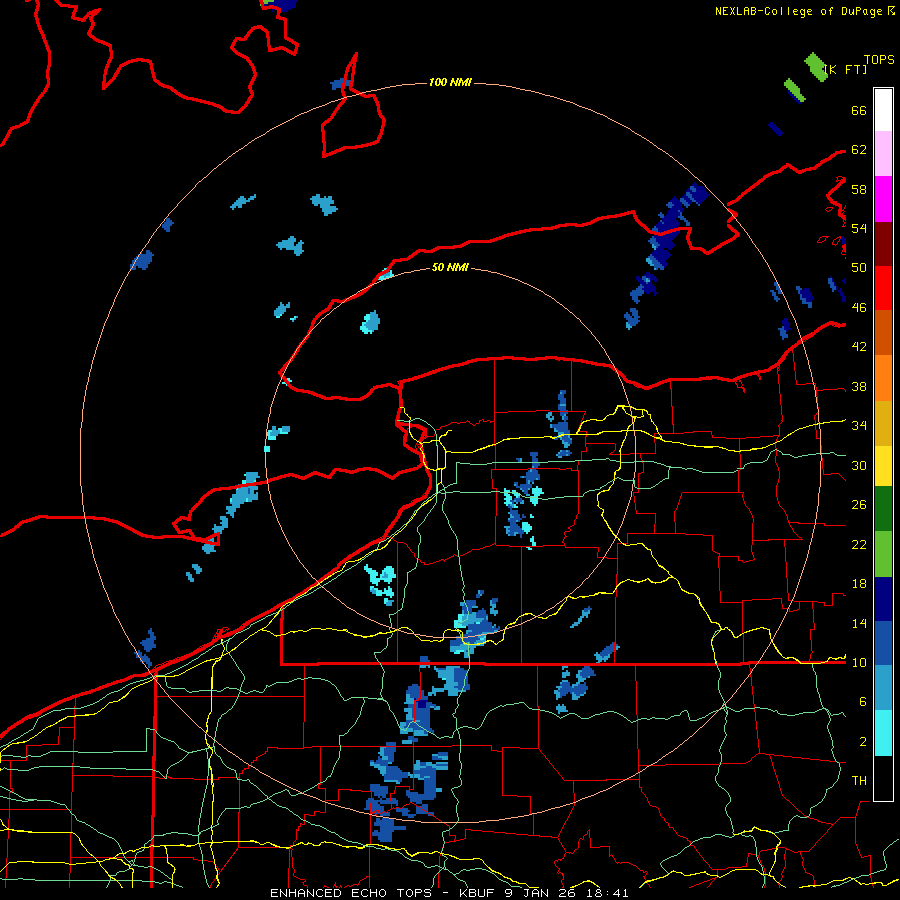900x900 pixels.
Task: Click the legend value '22'
Action: (x=859, y=545)
